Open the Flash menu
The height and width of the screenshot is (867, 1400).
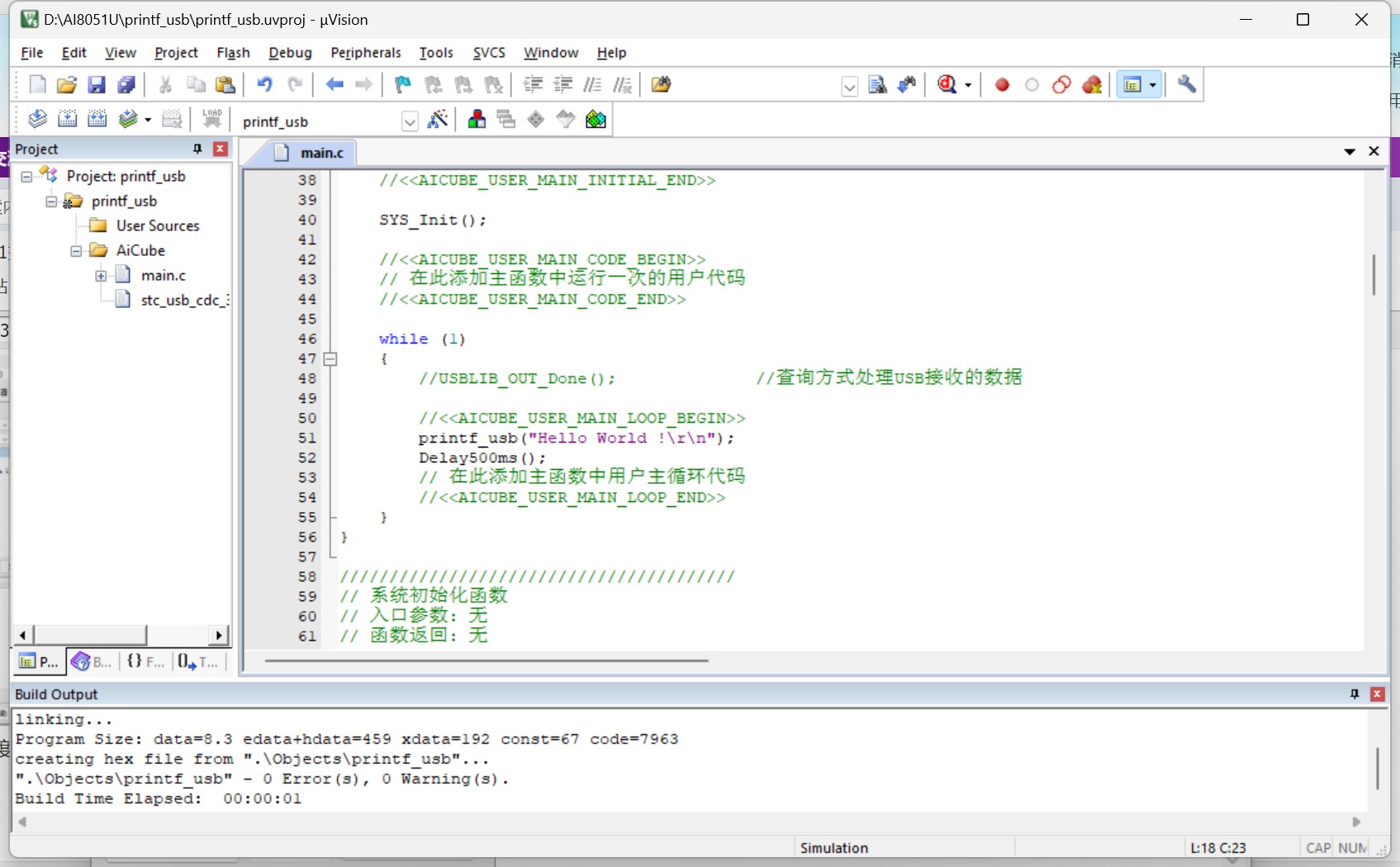[233, 53]
